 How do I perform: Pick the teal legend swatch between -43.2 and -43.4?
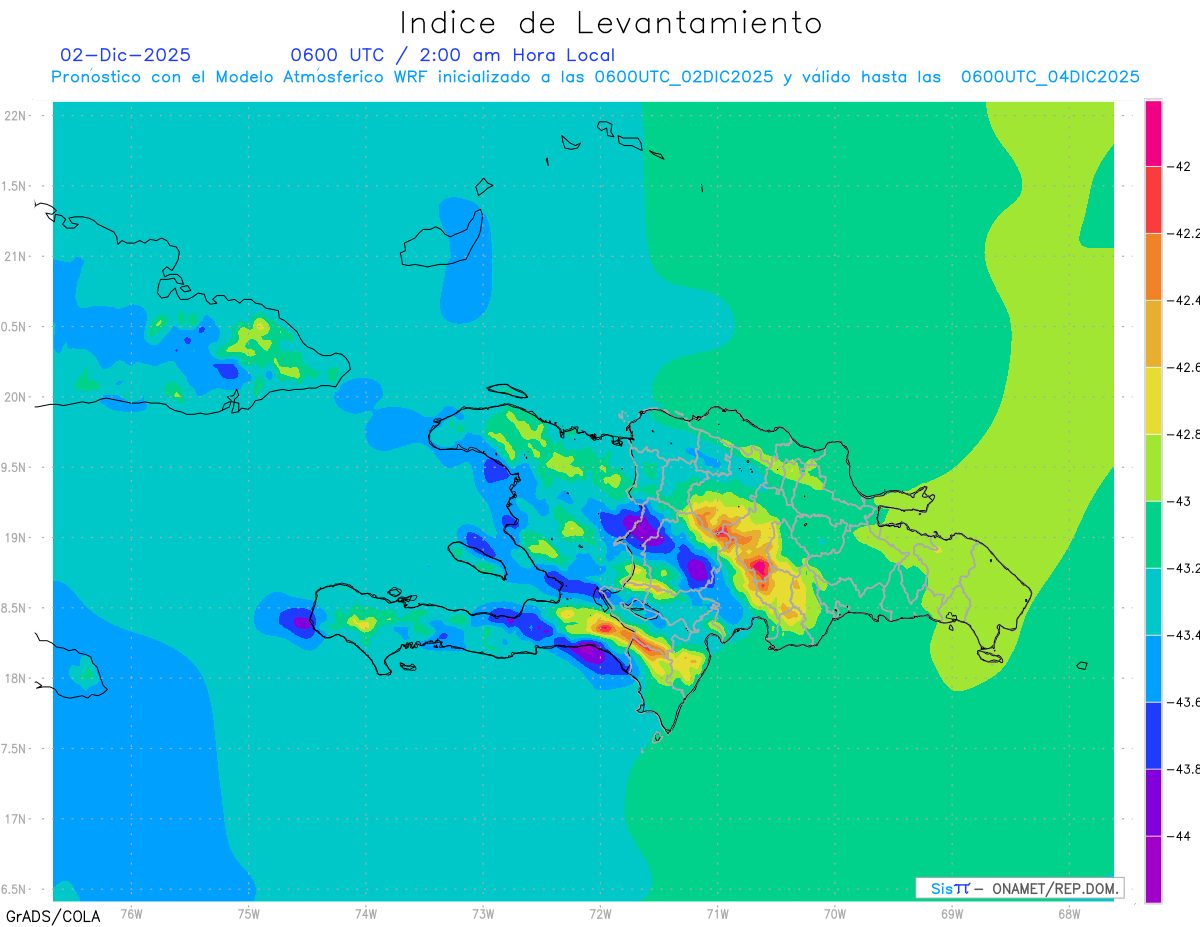coord(1153,602)
